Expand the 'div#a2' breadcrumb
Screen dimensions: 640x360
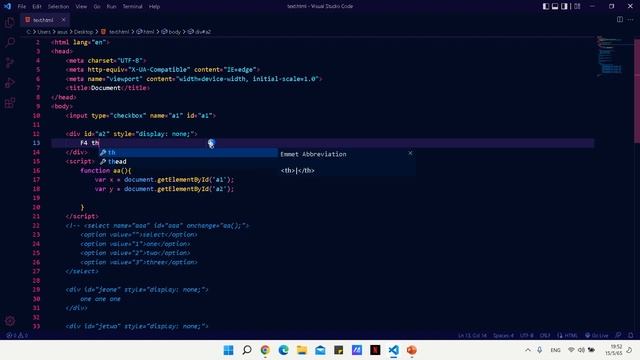(199, 31)
